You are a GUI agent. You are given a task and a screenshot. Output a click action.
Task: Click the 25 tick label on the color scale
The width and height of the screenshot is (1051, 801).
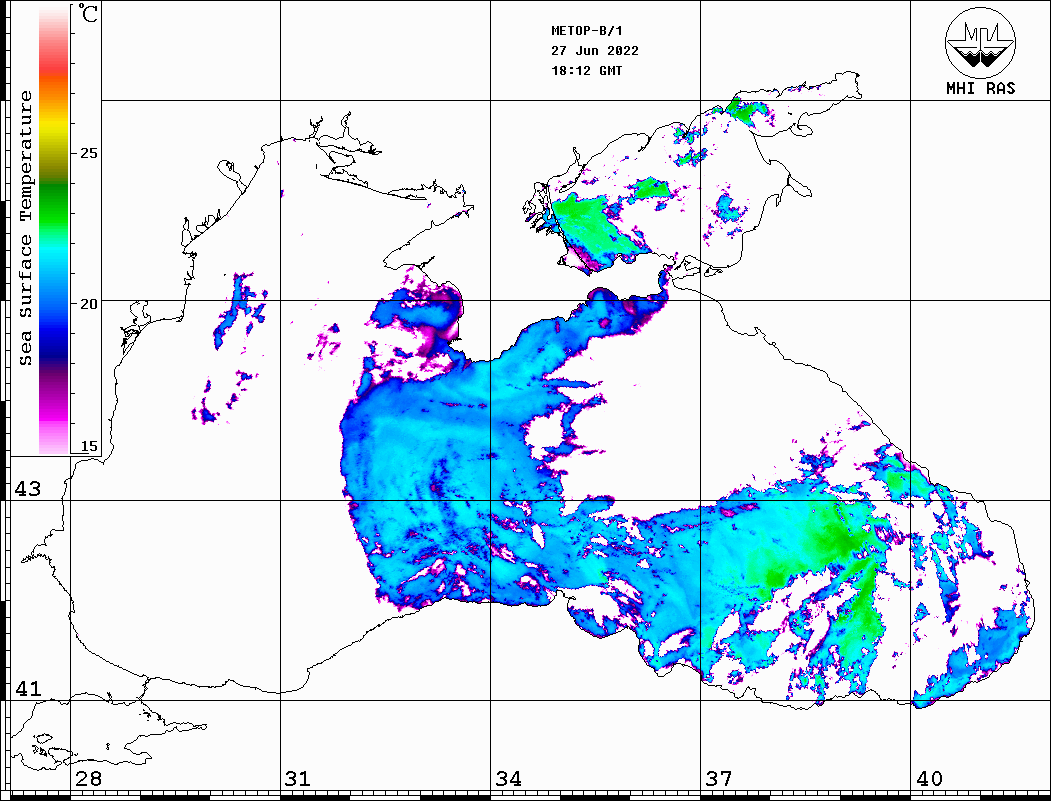88,153
